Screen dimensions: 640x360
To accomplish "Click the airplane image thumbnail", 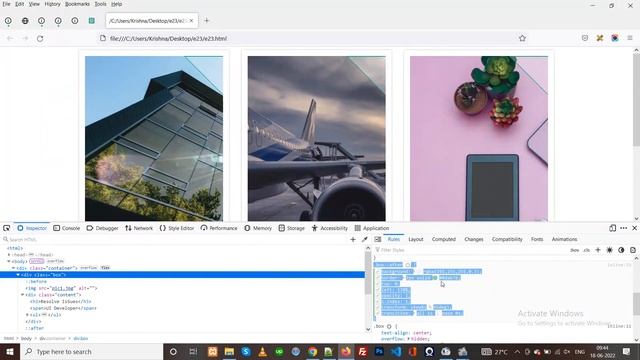I will (316, 138).
